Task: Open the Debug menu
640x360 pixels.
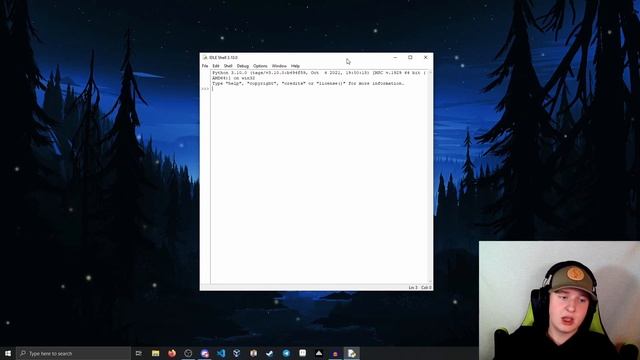Action: click(x=242, y=66)
